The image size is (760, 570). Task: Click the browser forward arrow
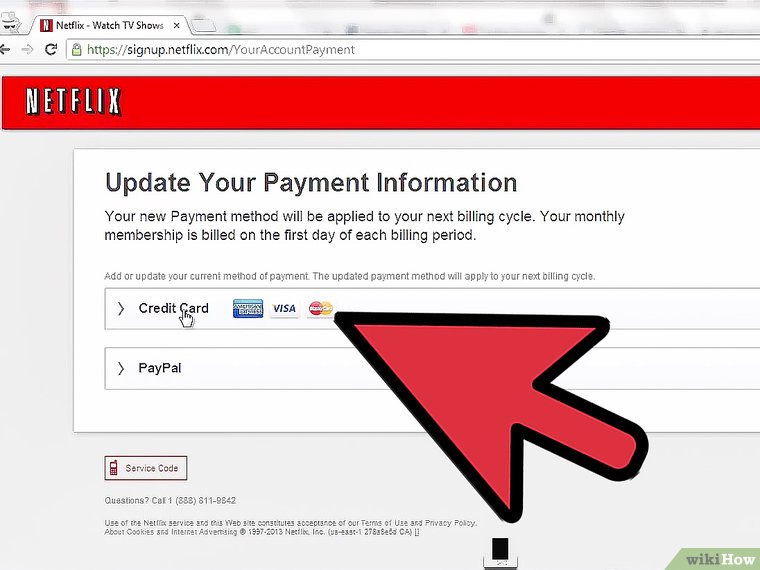28,49
